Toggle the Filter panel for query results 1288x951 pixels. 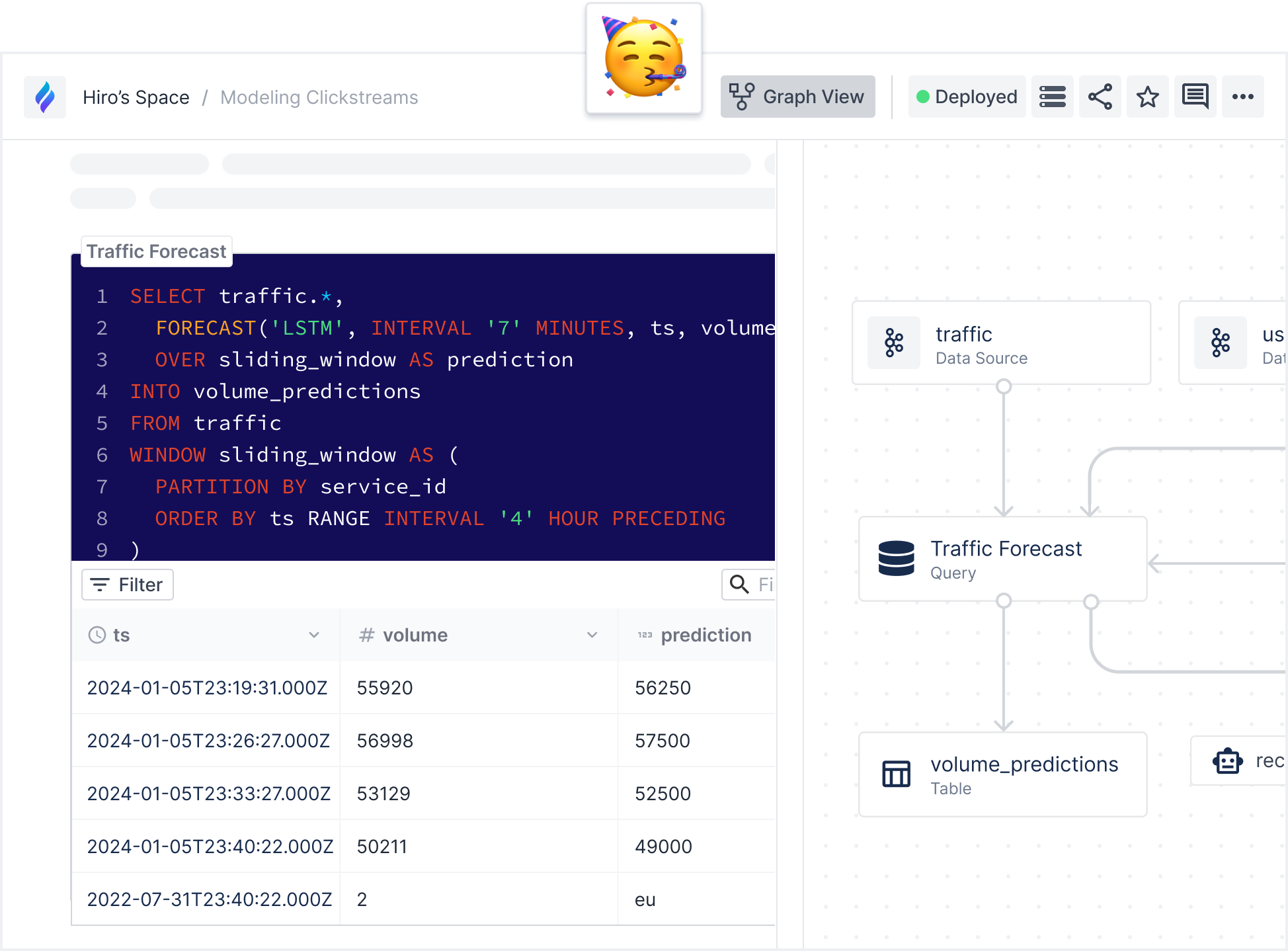pos(127,585)
